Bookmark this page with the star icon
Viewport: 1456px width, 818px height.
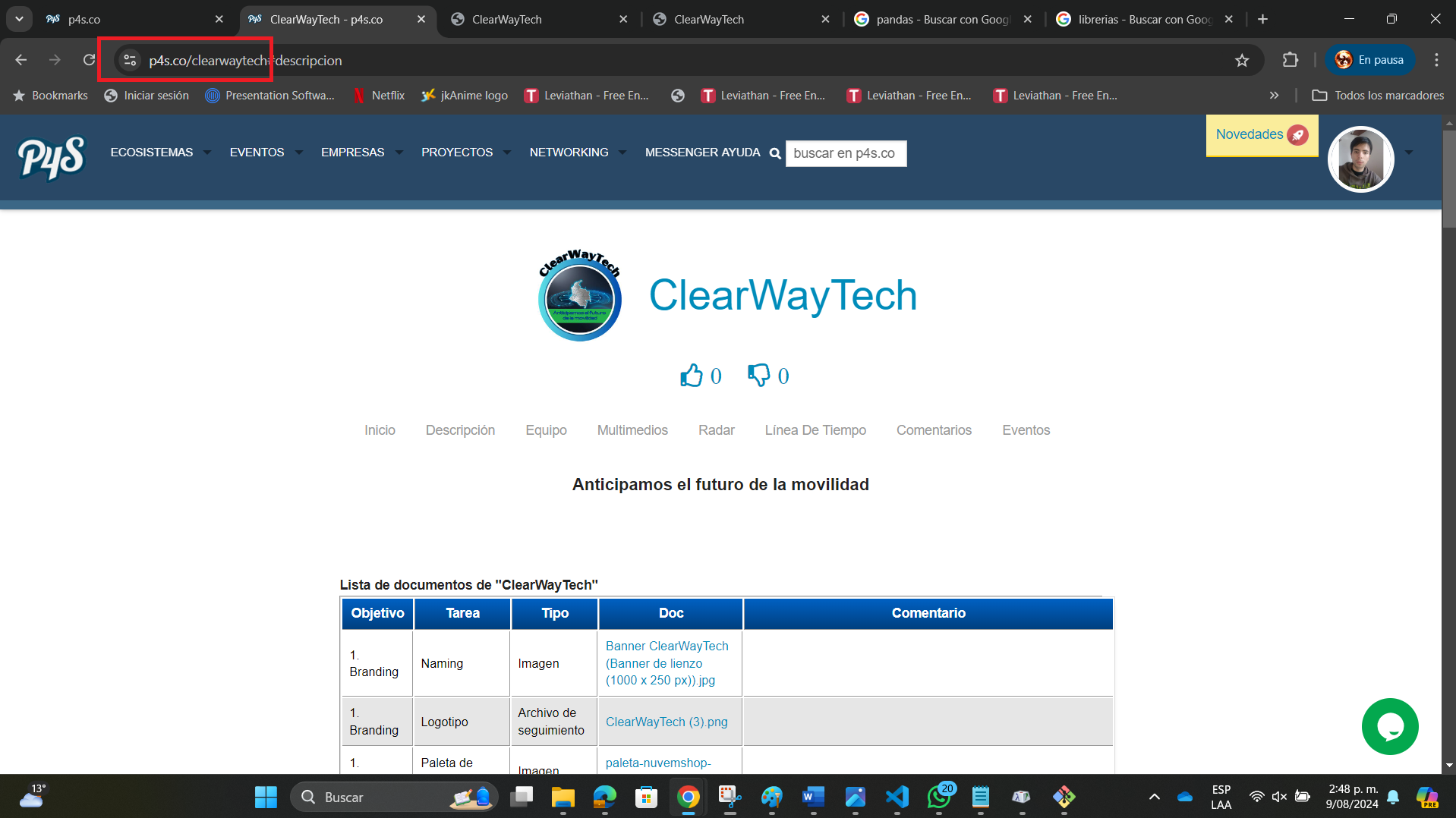tap(1242, 60)
